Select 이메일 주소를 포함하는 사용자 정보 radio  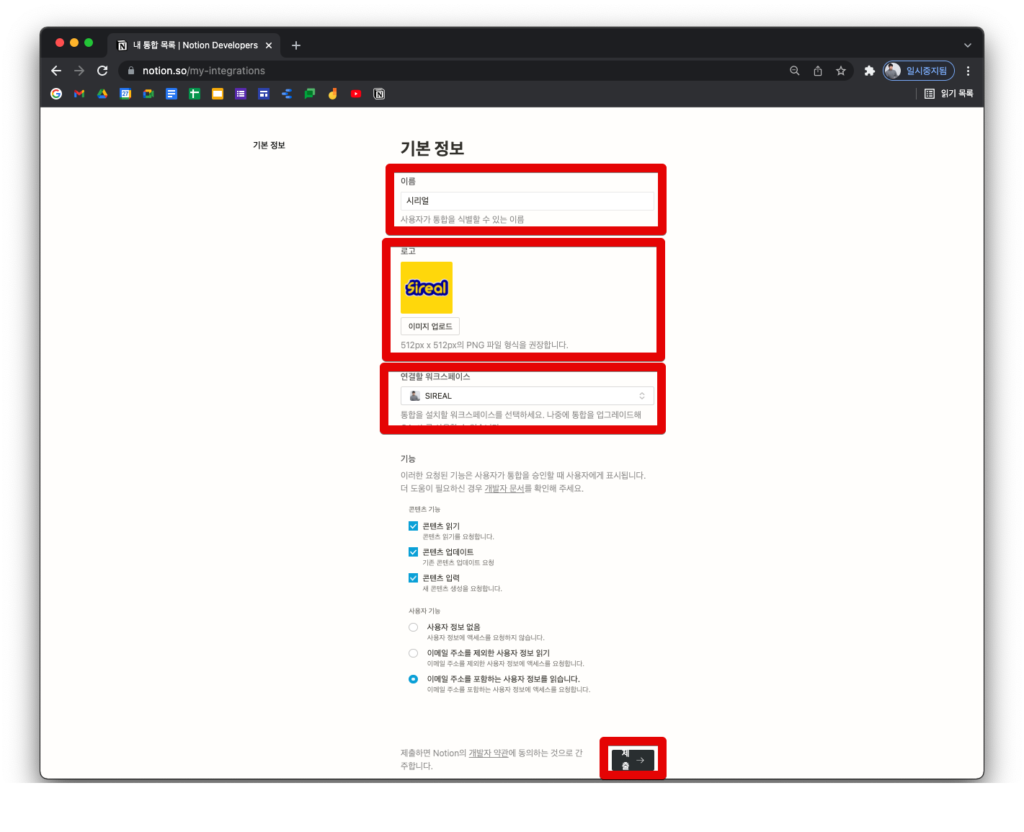click(x=413, y=679)
